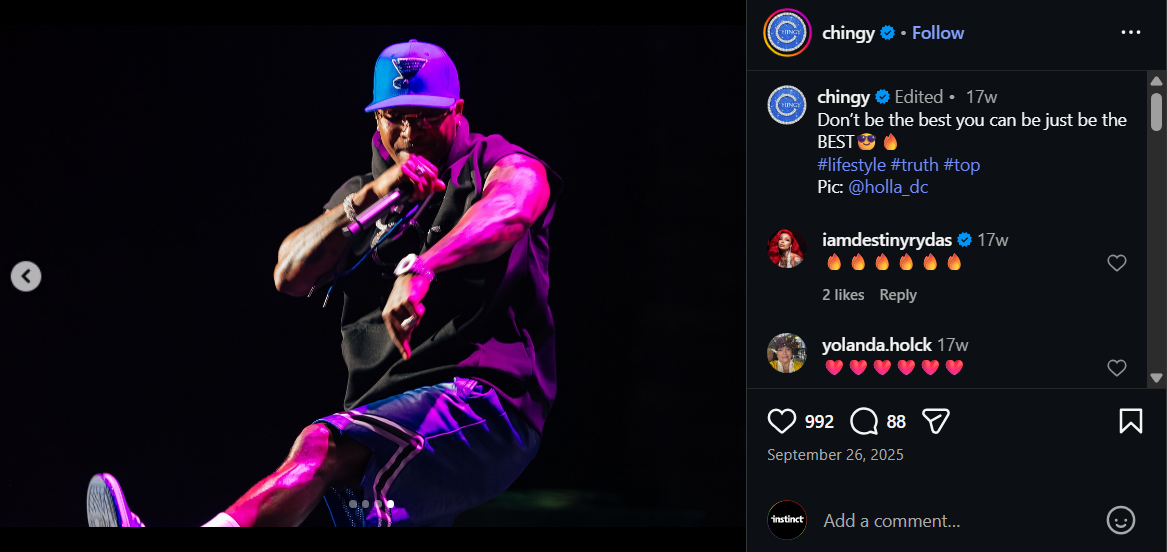Open the three-dot more options menu

pyautogui.click(x=1131, y=33)
